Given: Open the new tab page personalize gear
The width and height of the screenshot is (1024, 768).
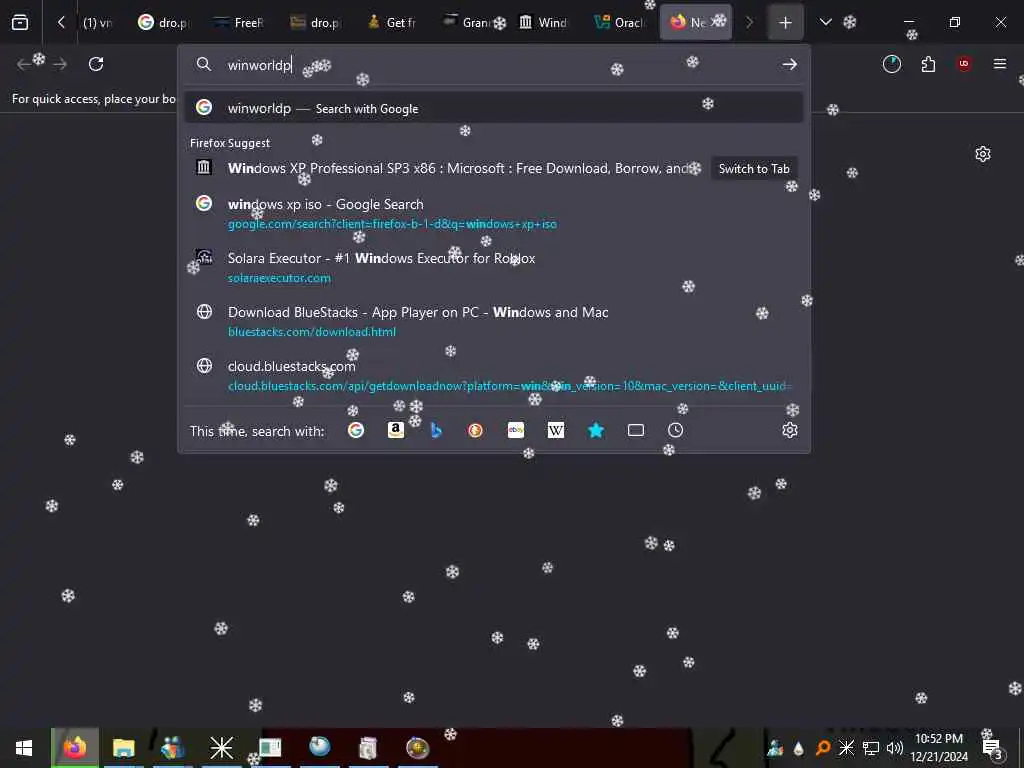Looking at the screenshot, I should pyautogui.click(x=983, y=154).
